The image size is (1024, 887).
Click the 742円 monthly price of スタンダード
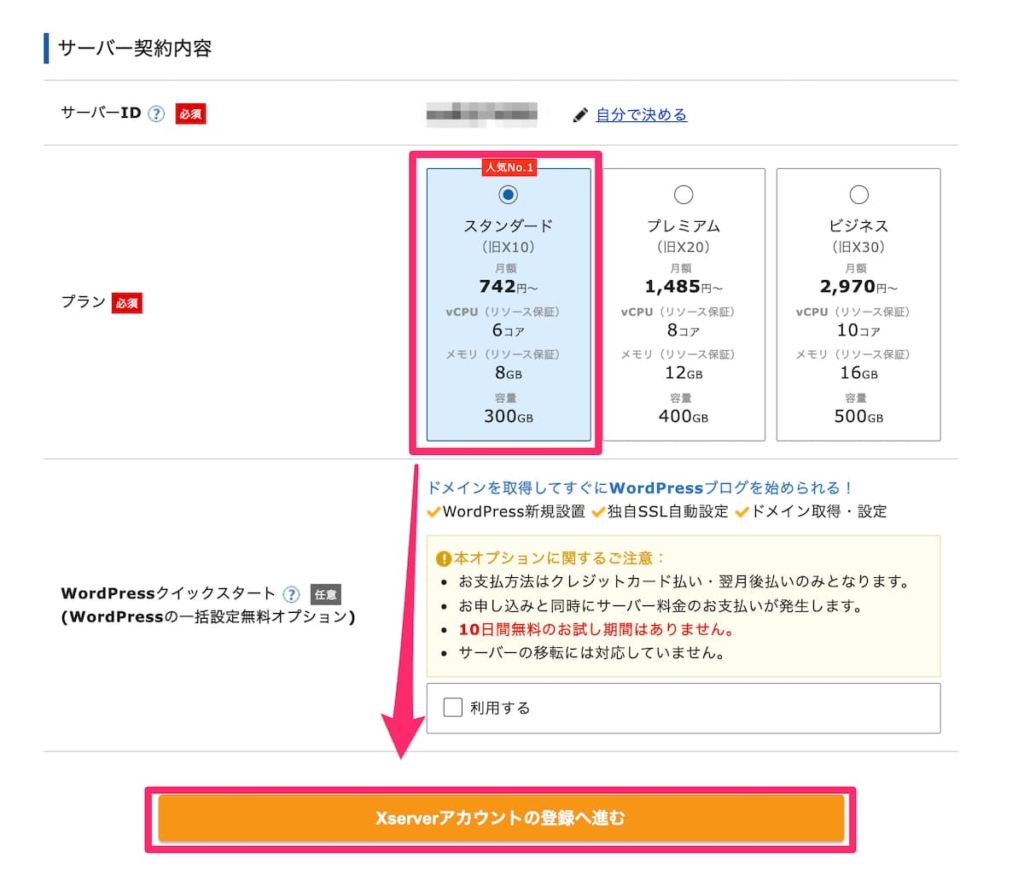tap(508, 286)
